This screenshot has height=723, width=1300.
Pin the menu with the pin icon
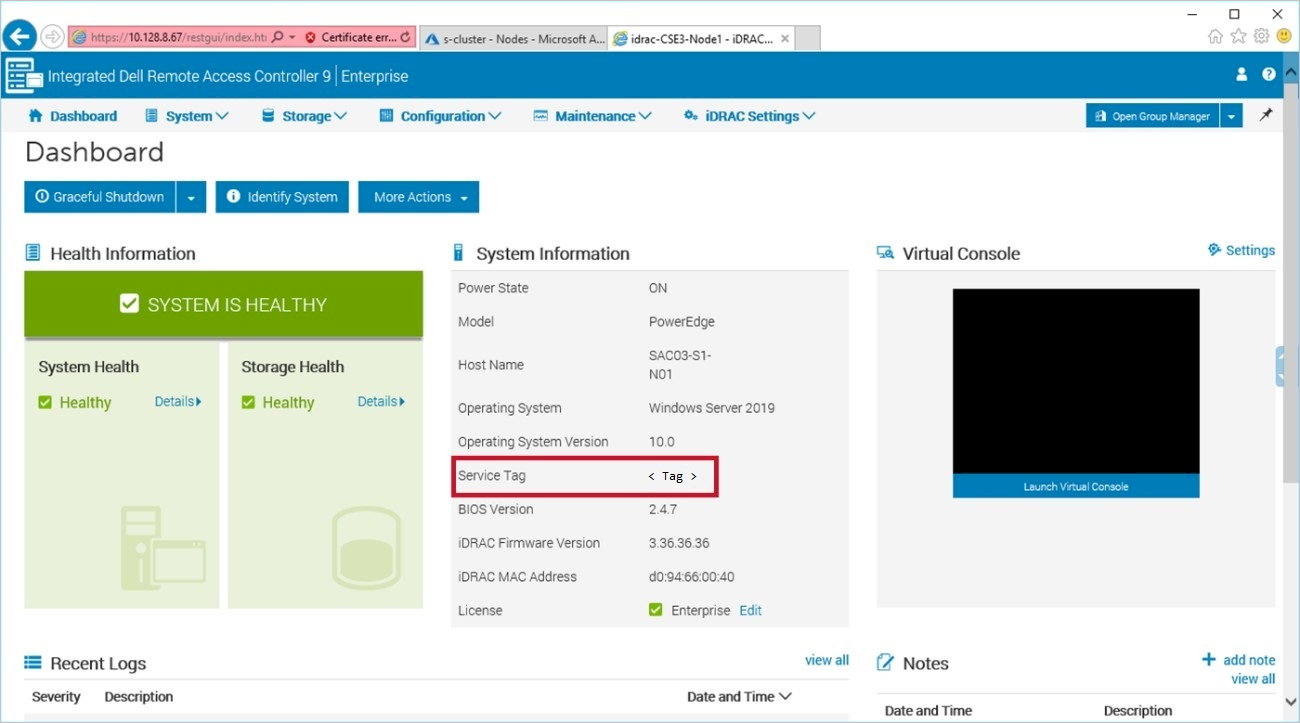point(1265,116)
